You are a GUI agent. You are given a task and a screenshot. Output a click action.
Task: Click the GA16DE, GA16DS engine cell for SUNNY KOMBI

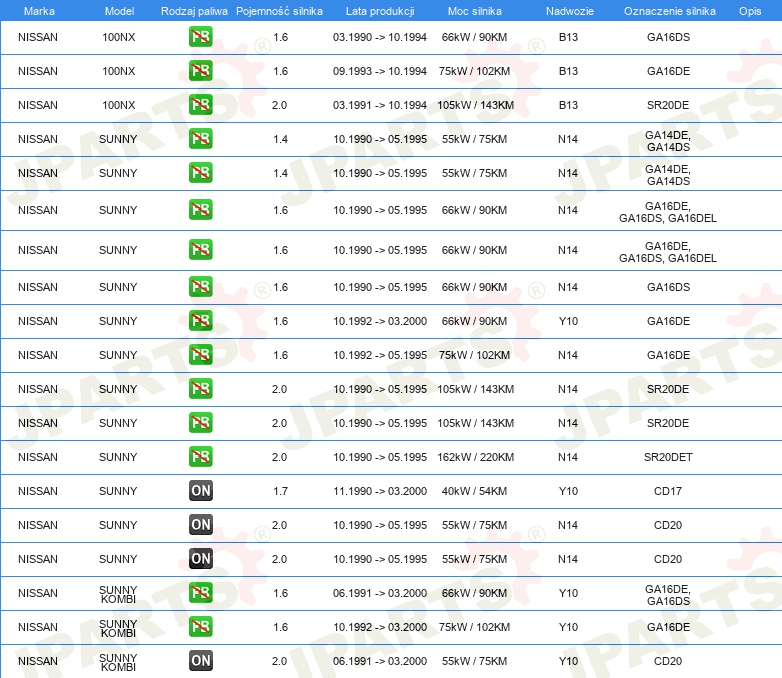(x=668, y=595)
